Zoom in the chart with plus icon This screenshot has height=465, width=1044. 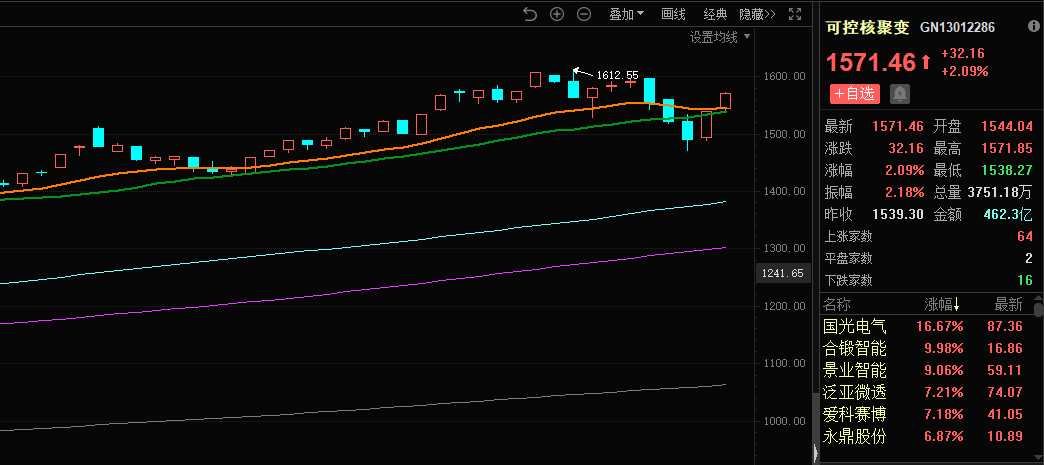pos(557,14)
